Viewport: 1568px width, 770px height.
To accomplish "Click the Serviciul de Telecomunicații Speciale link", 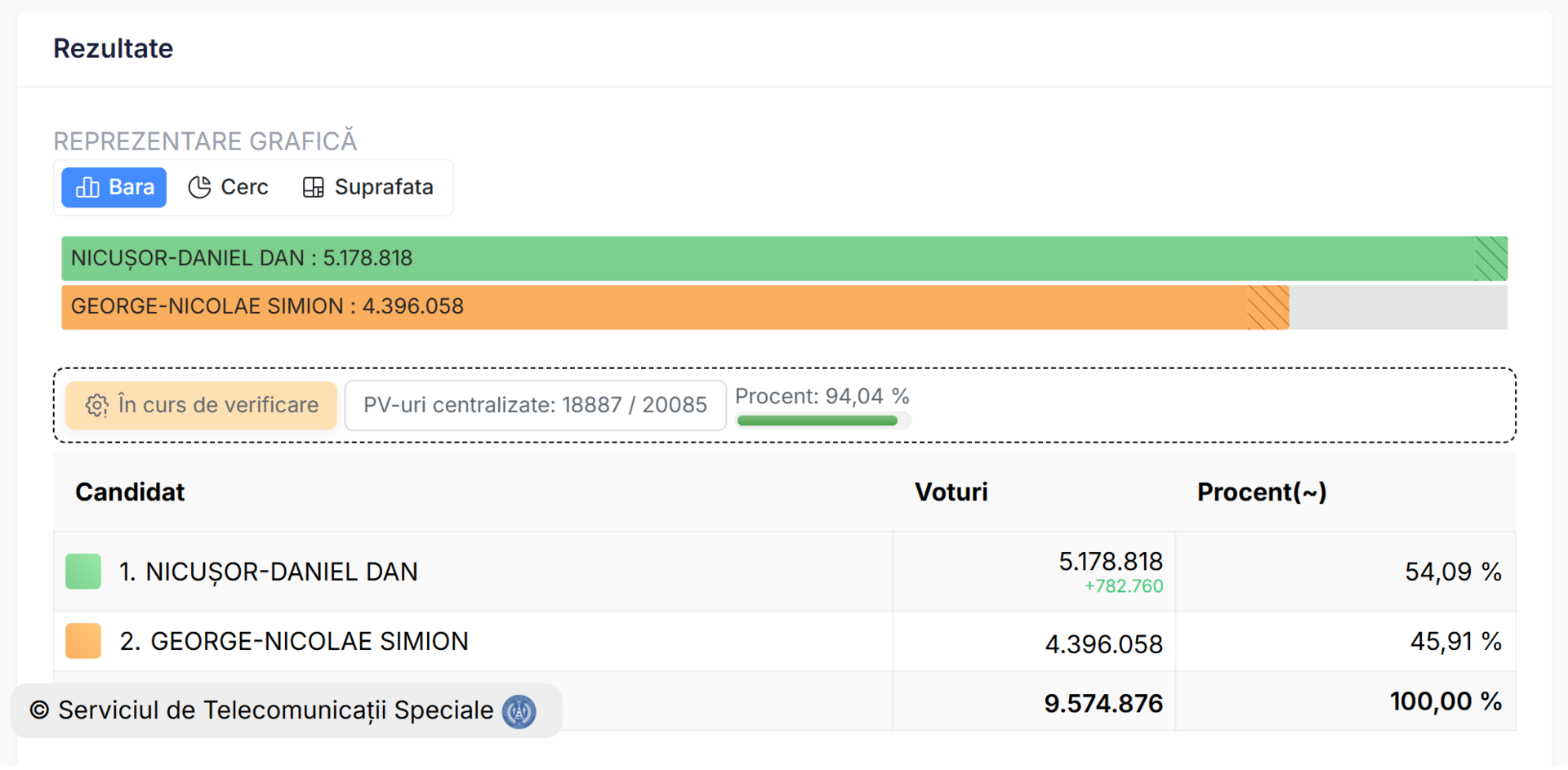I will click(x=275, y=711).
